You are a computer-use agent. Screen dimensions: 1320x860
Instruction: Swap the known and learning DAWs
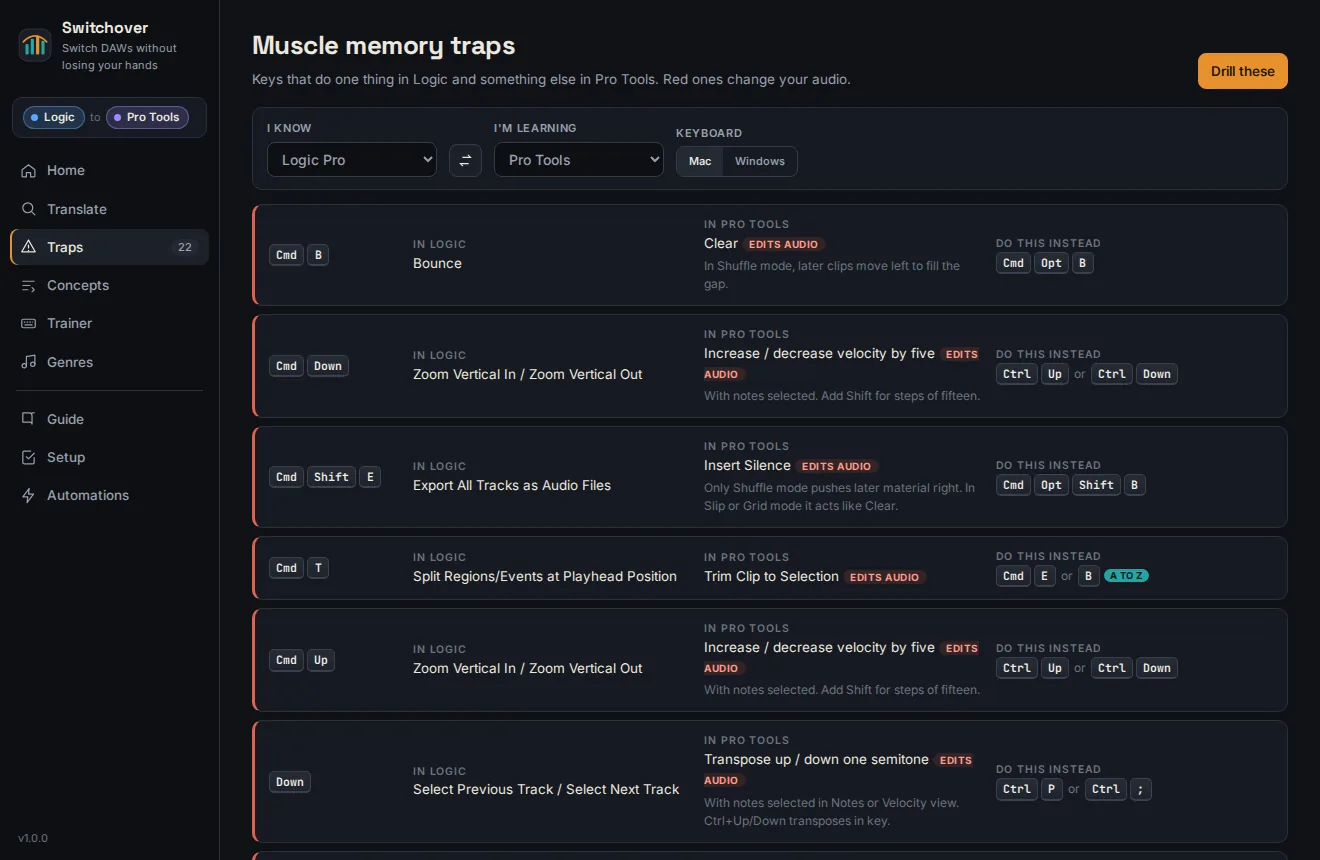click(465, 160)
